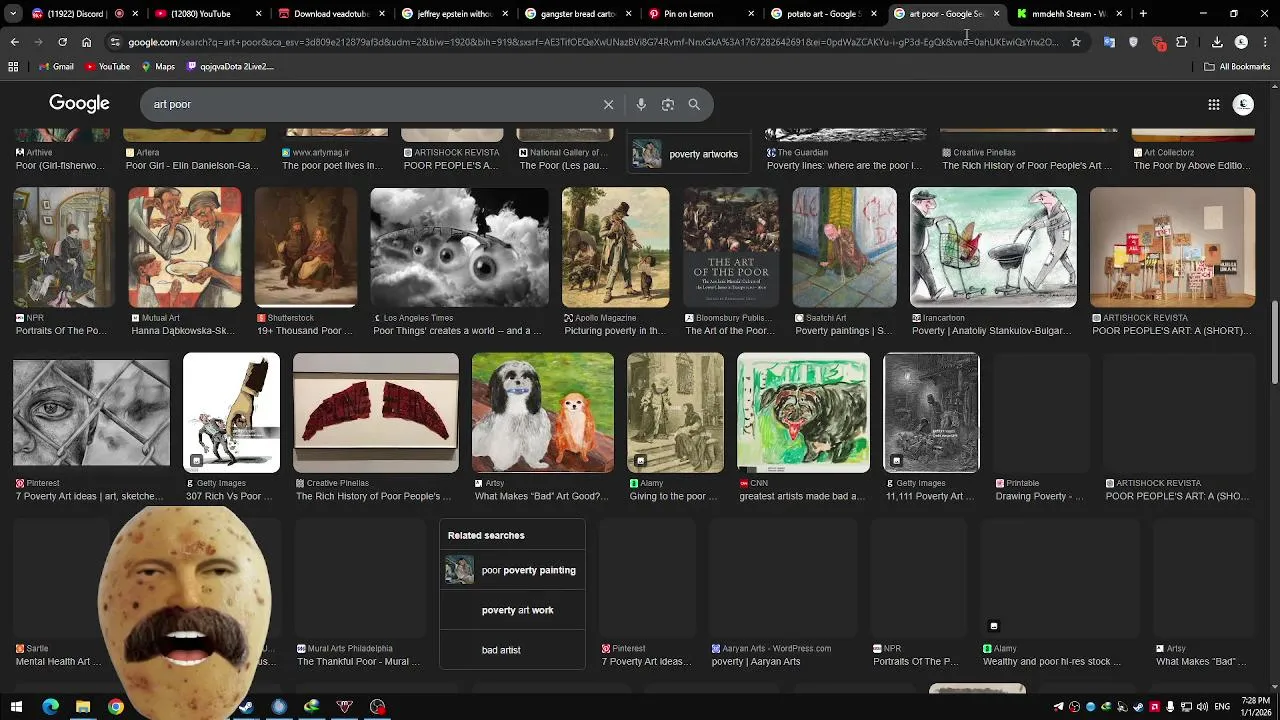The width and height of the screenshot is (1280, 720).
Task: Start a voice search with the microphone
Action: (641, 104)
